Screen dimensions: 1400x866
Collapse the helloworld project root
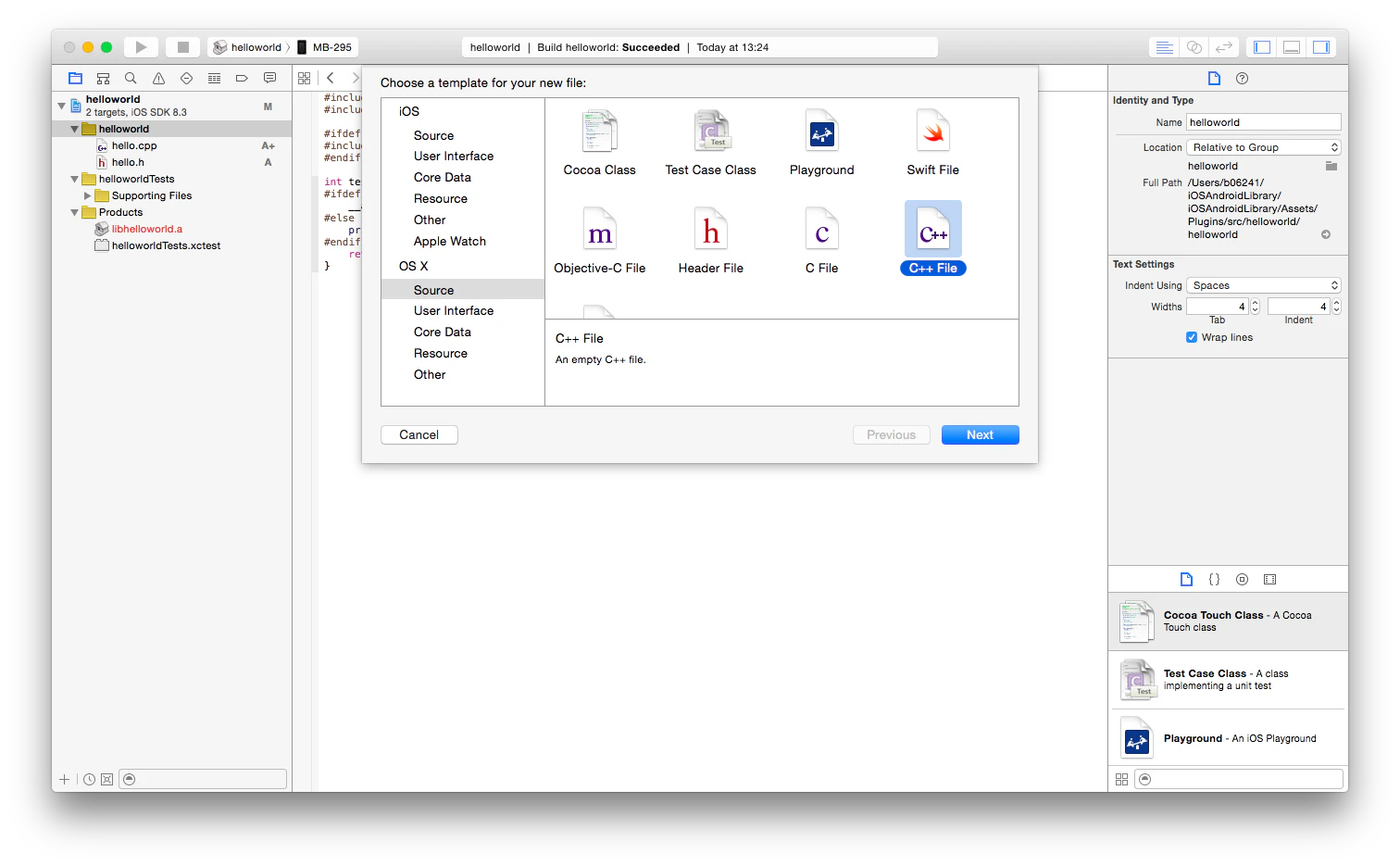[62, 106]
